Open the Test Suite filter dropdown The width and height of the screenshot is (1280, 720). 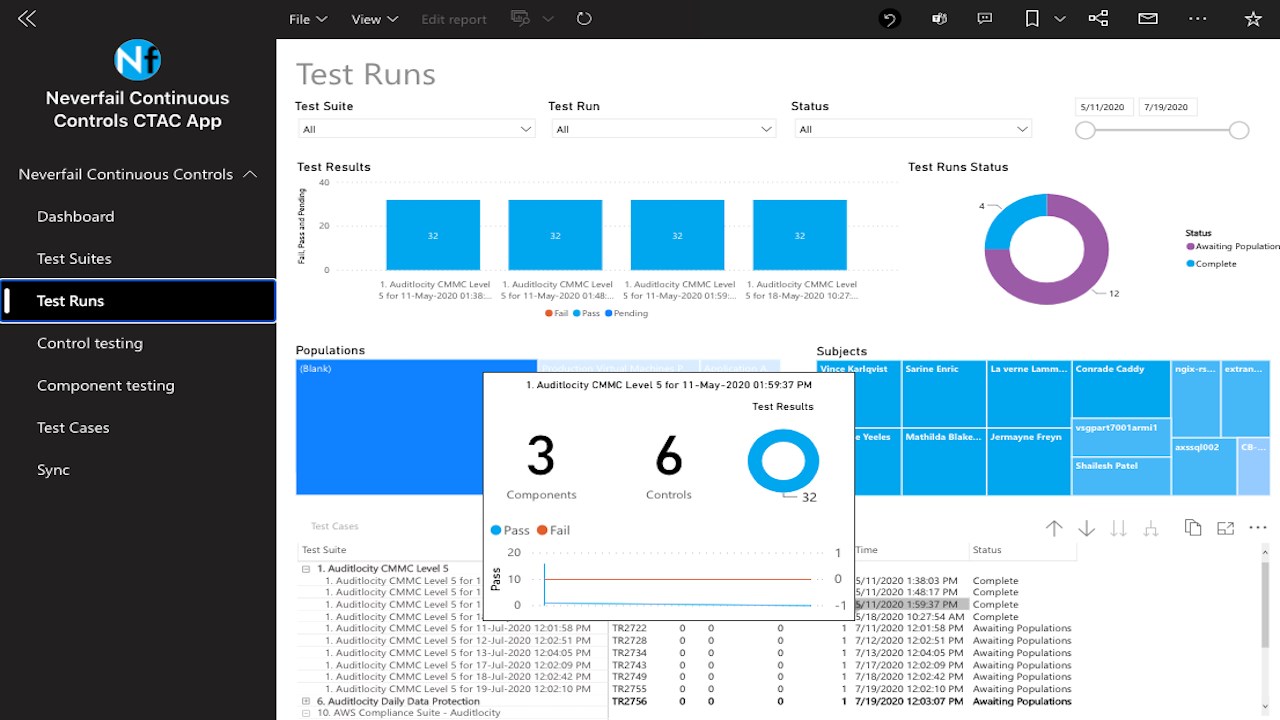[x=417, y=129]
